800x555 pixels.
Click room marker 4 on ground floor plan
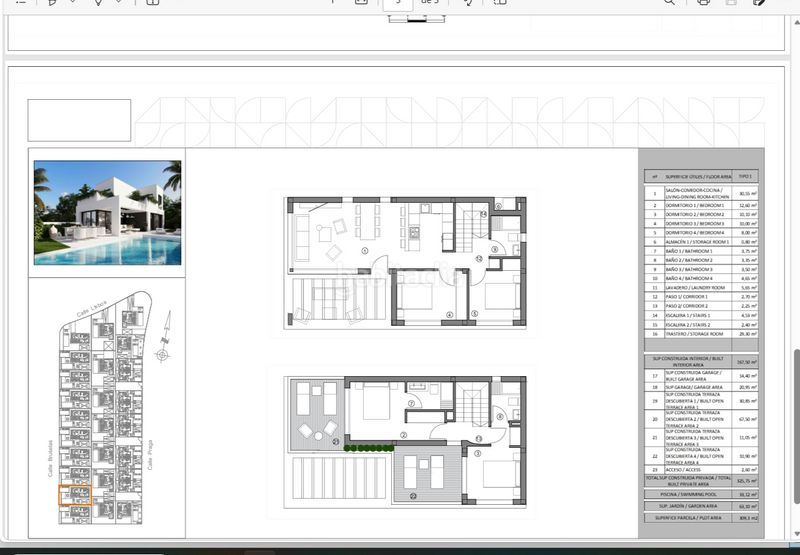pyautogui.click(x=449, y=315)
